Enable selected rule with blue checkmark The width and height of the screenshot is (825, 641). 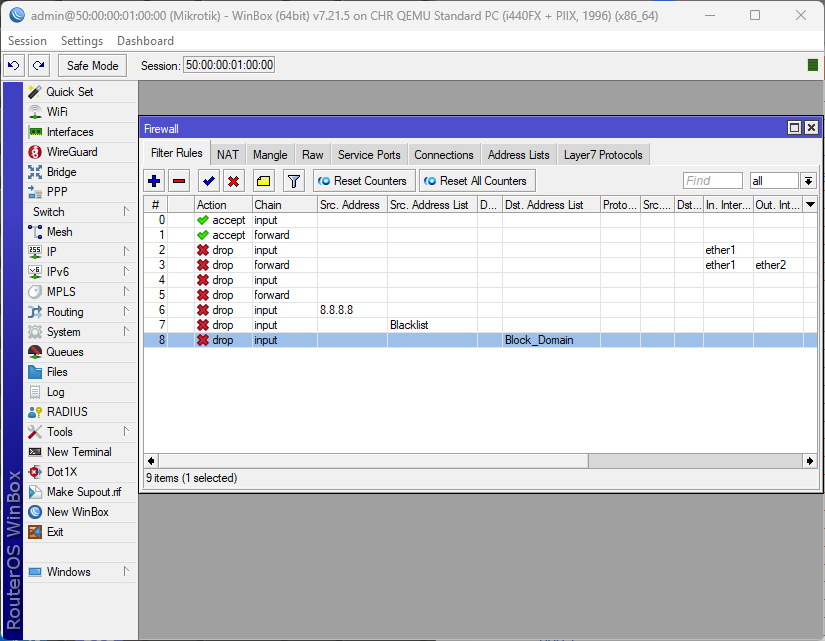click(x=209, y=181)
